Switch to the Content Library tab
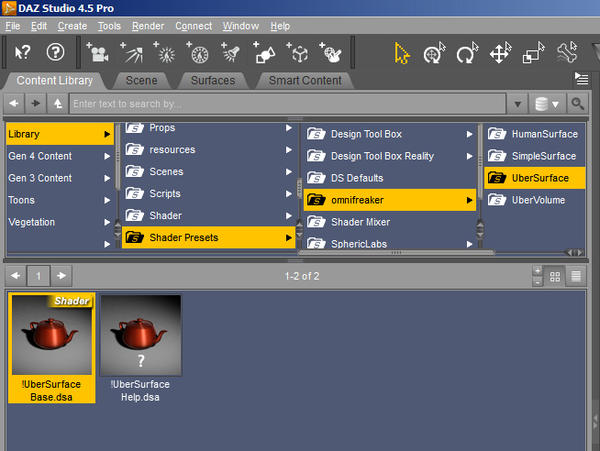 (54, 81)
